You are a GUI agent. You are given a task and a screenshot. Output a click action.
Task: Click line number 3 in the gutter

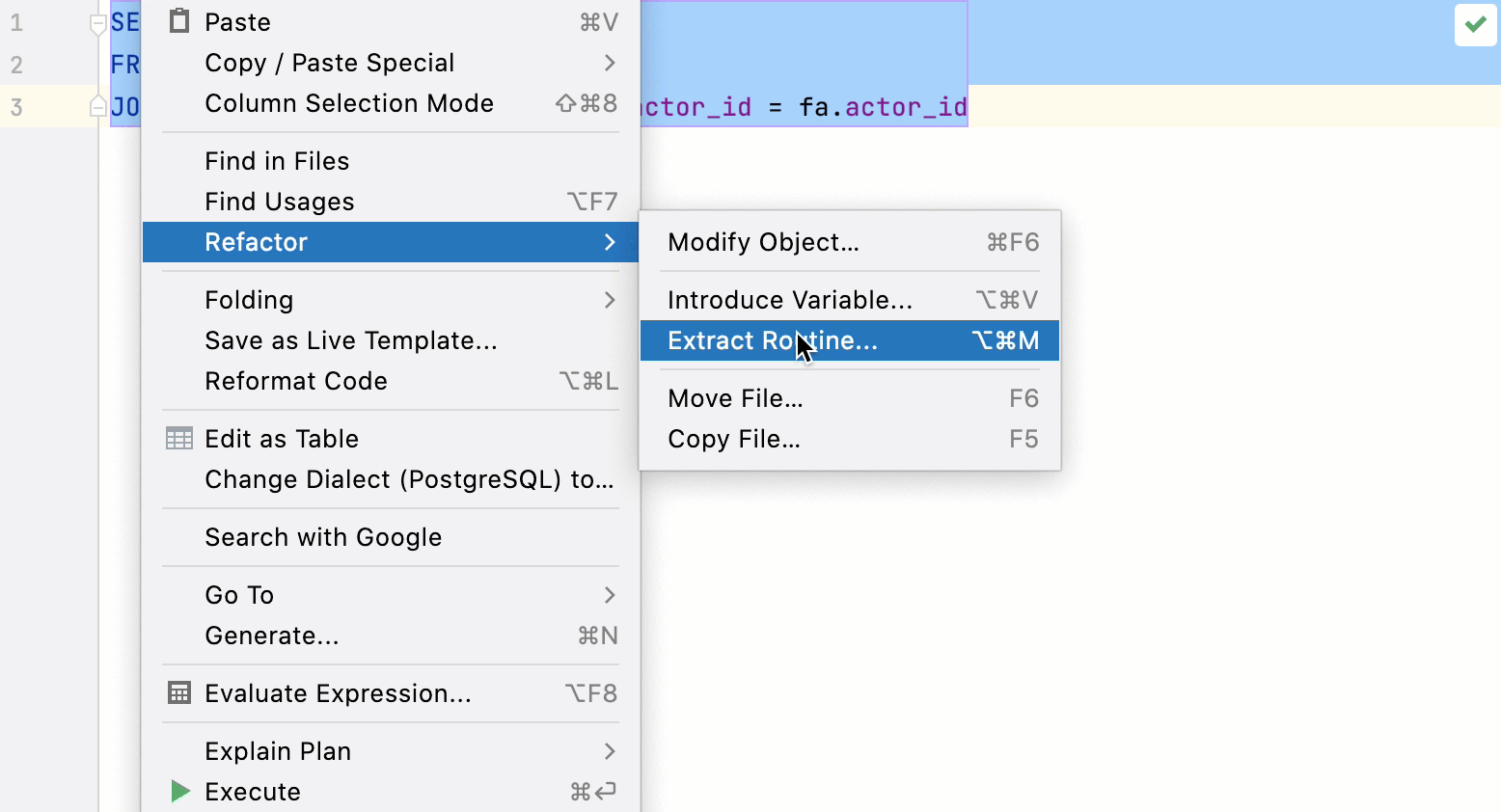16,107
